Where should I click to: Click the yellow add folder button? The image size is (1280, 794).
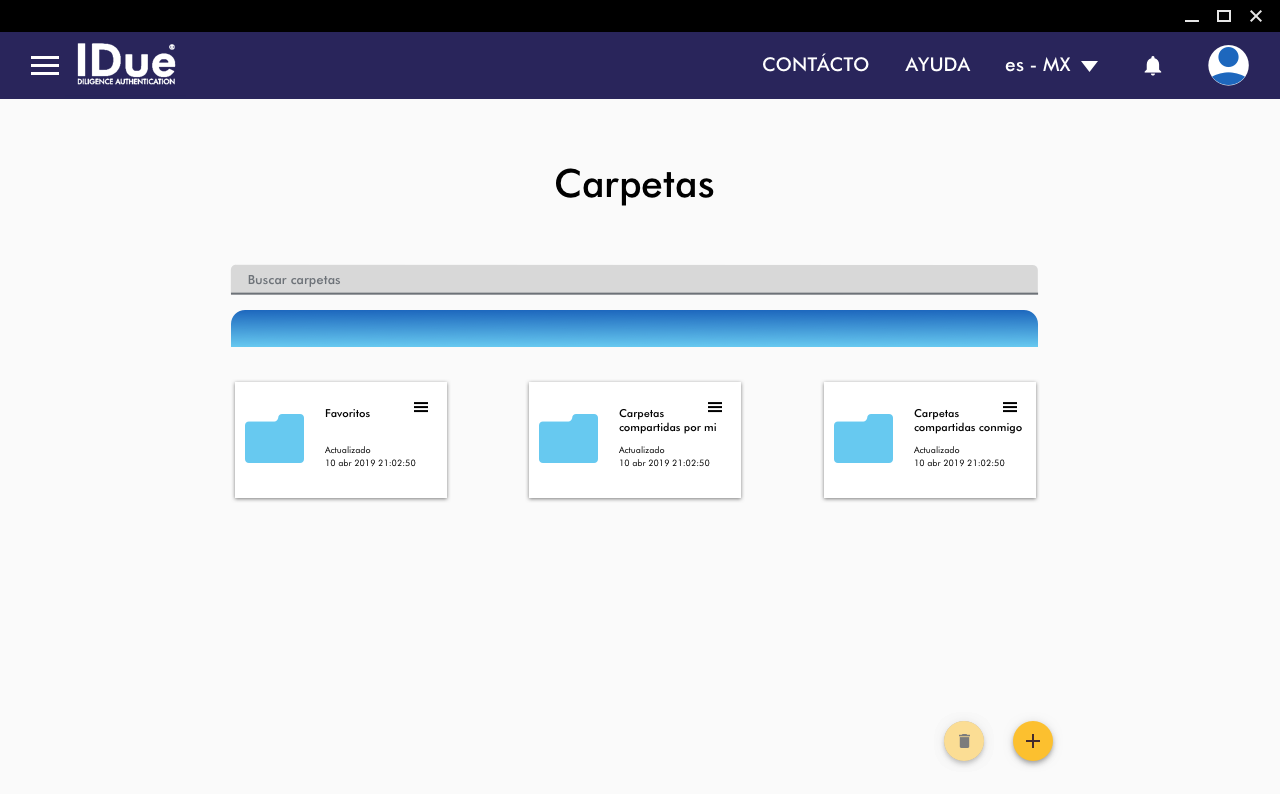click(x=1032, y=741)
